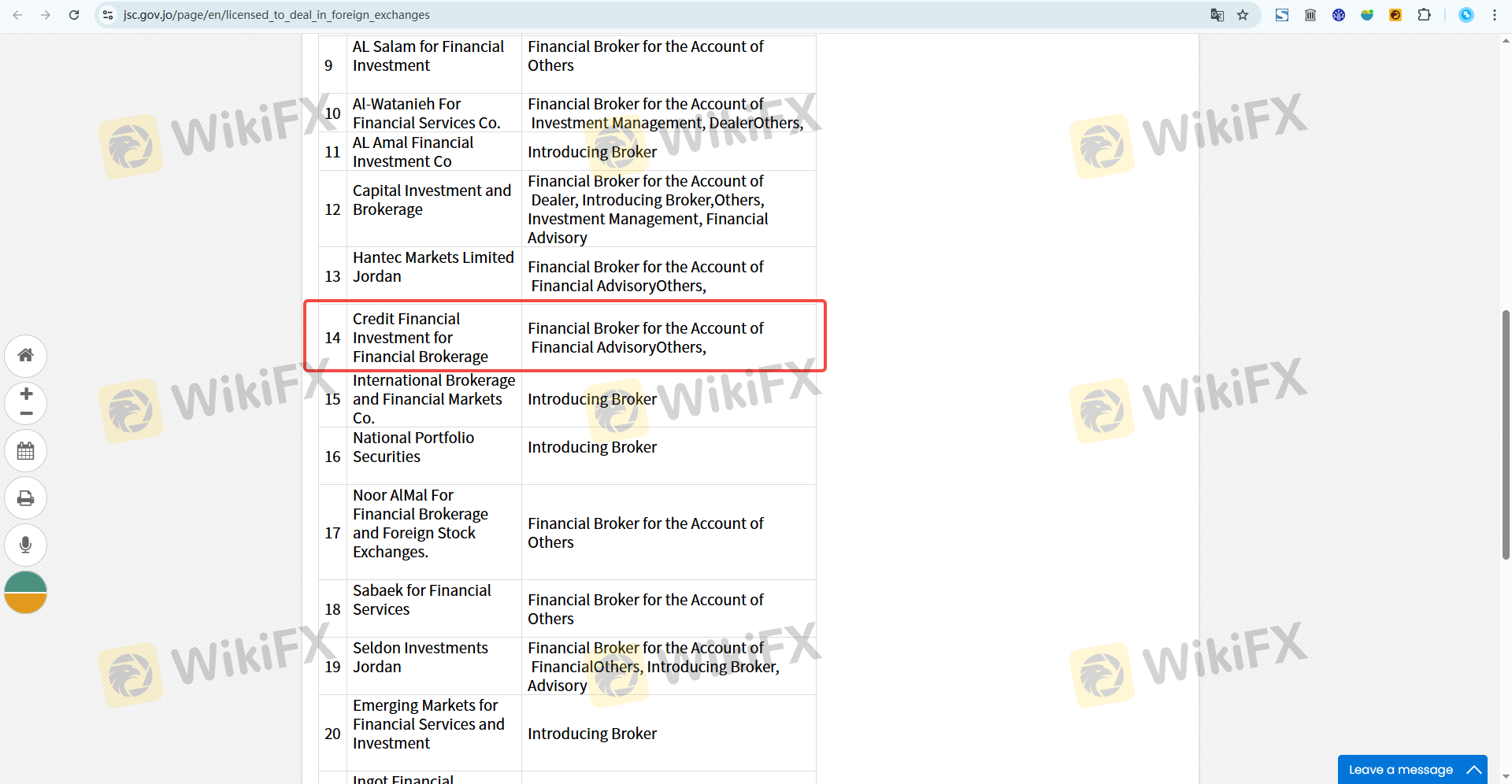Click the home icon in left sidebar
Screen dimensions: 1512x784
[x=26, y=356]
